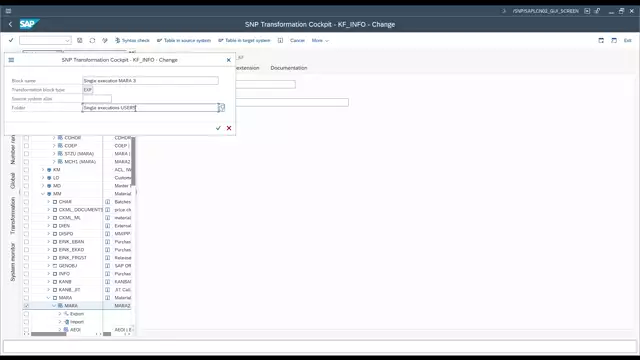Image resolution: width=640 pixels, height=360 pixels.
Task: Click the Block name input field
Action: [x=150, y=81]
